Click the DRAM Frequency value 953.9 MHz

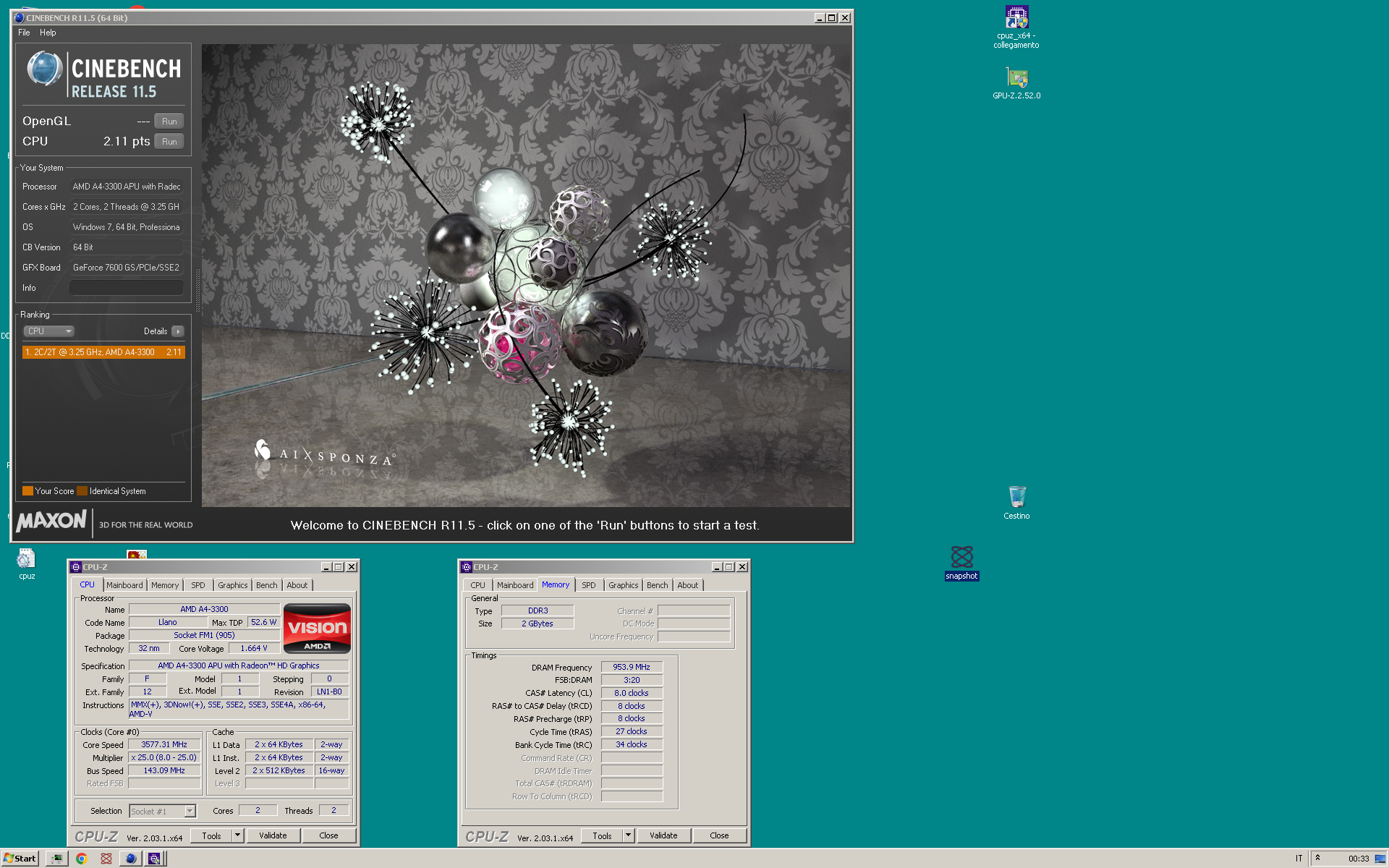pos(632,667)
